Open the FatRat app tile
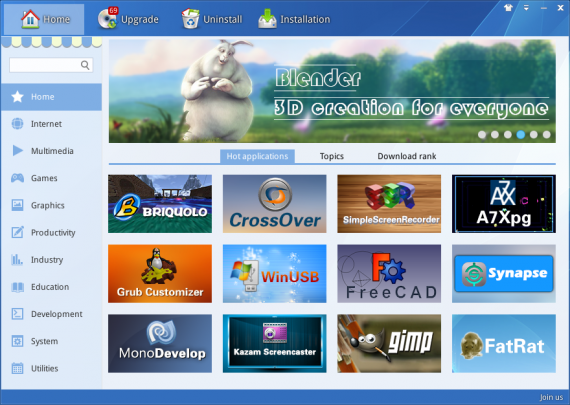The height and width of the screenshot is (405, 570). point(504,344)
